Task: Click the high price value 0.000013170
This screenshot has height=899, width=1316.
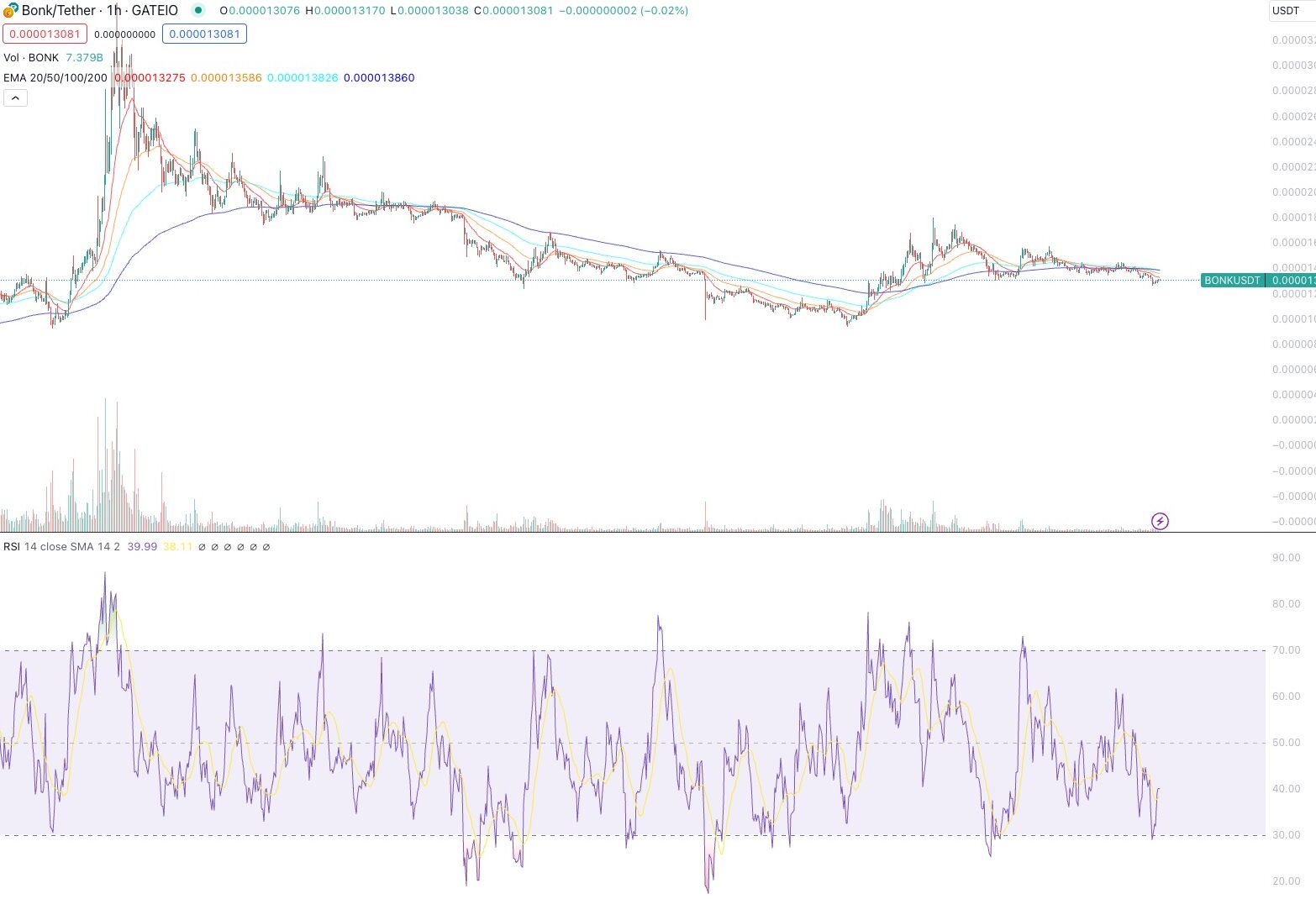Action: (x=350, y=11)
